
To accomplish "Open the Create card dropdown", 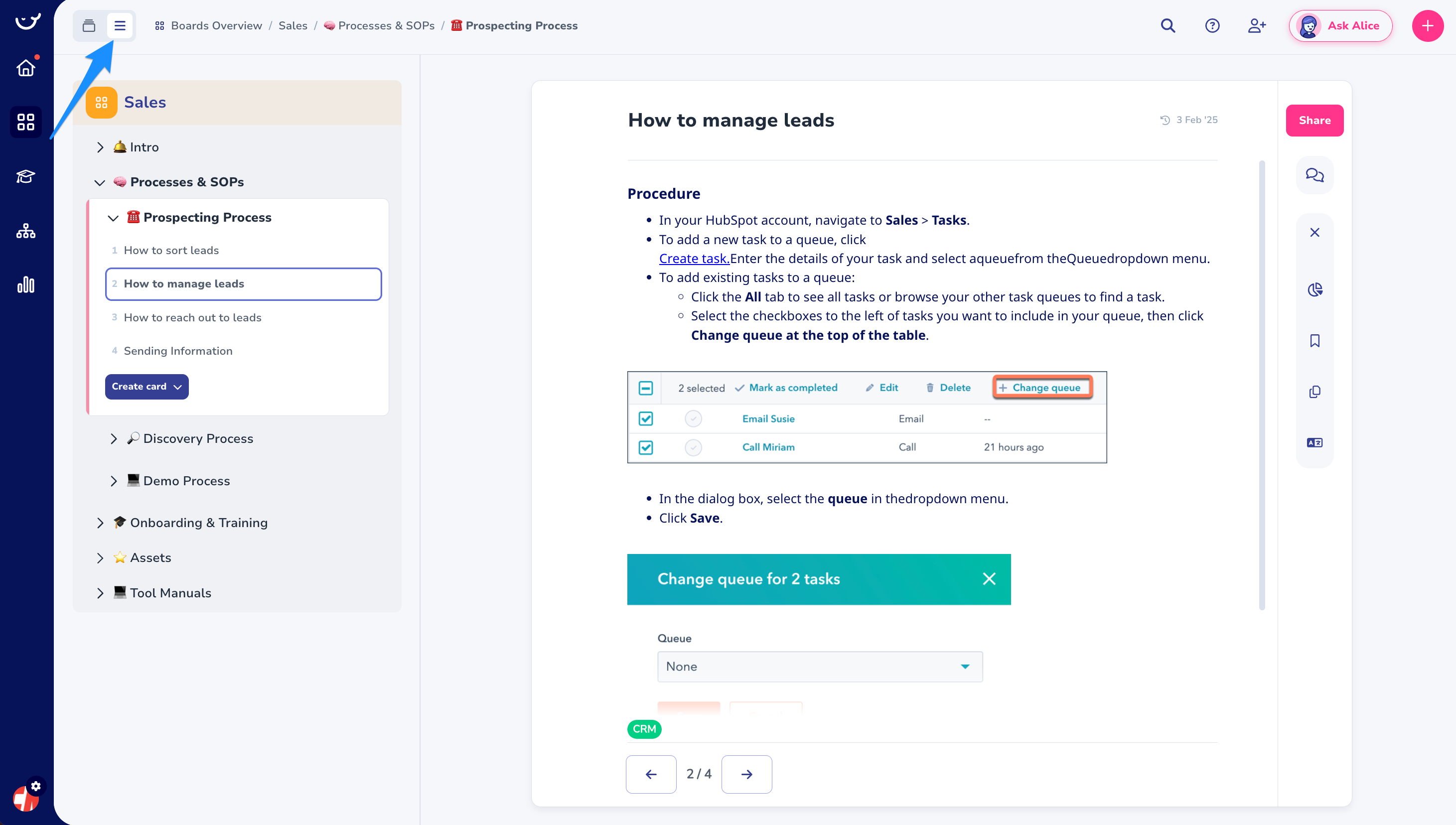I will [x=146, y=387].
